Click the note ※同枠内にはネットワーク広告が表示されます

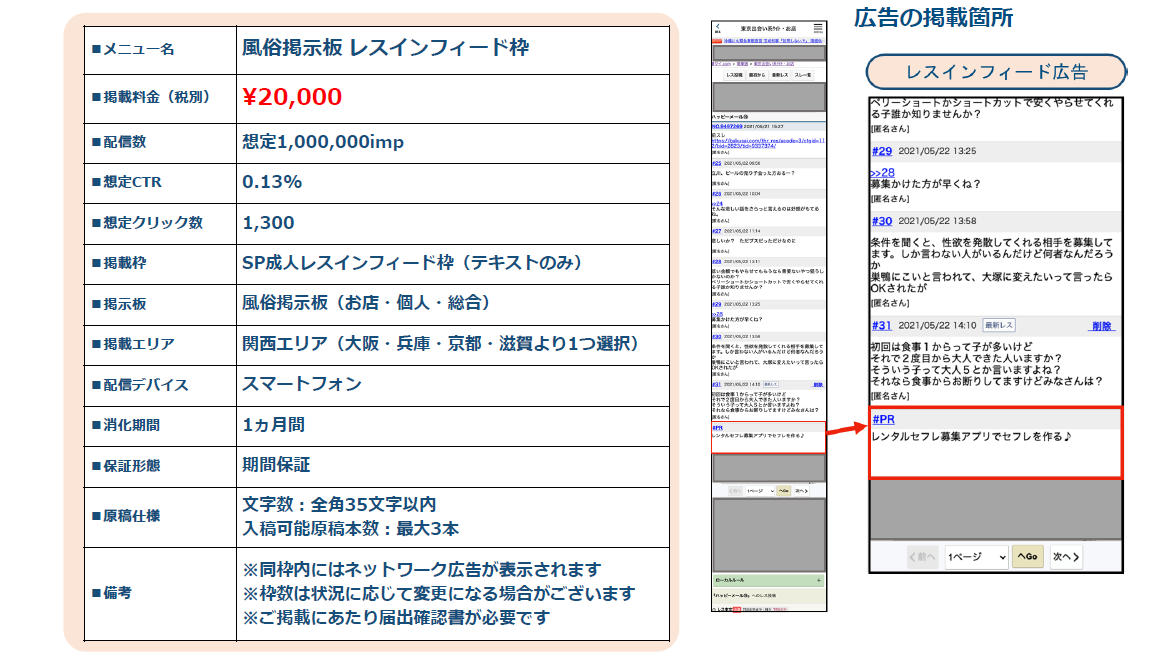(421, 570)
